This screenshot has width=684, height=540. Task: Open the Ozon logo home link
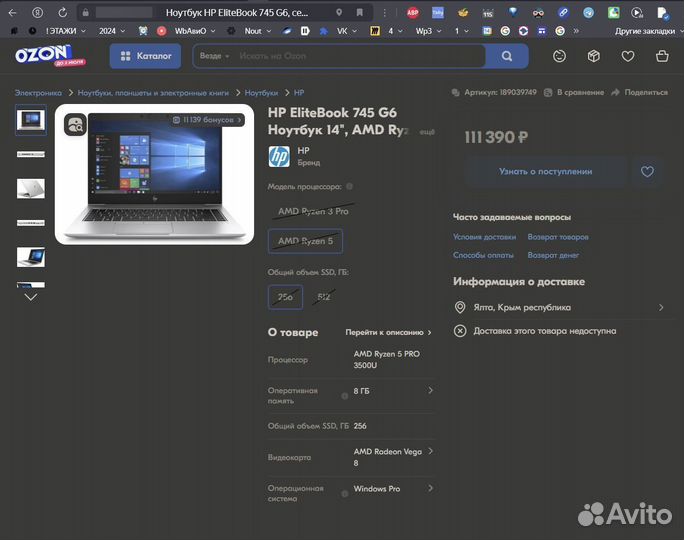click(x=50, y=55)
